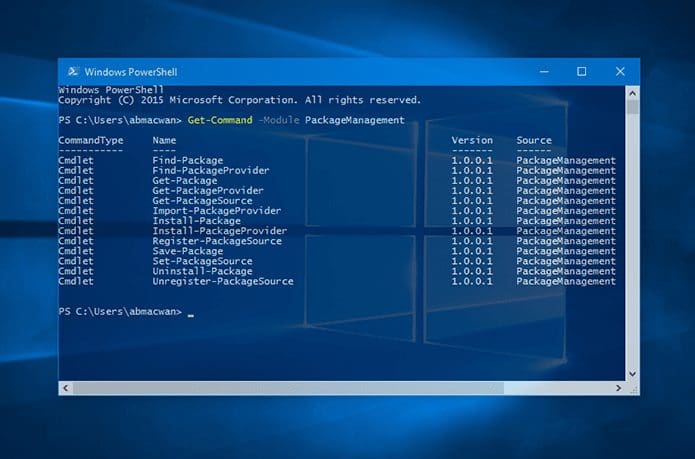
Task: Click the CommandType column header
Action: [x=91, y=140]
